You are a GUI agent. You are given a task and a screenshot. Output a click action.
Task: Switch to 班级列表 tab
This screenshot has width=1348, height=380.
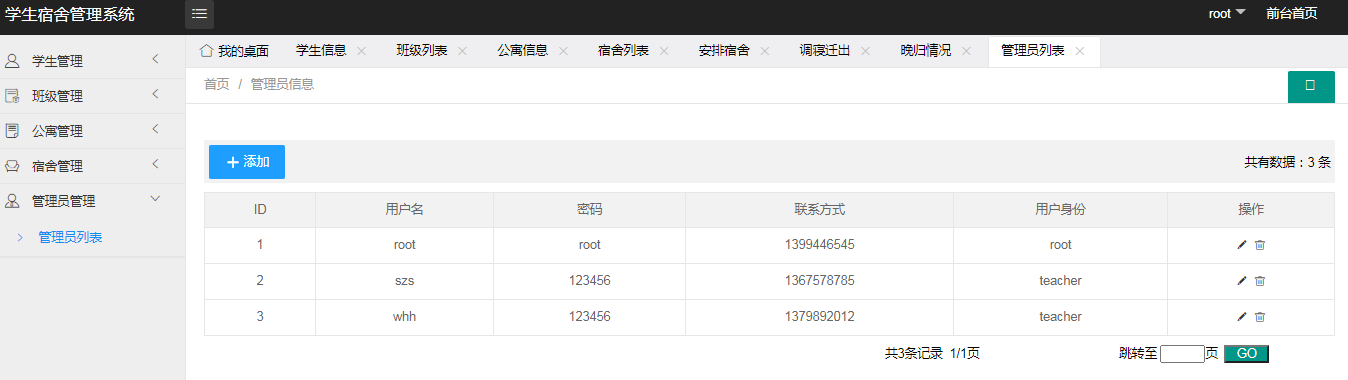click(x=422, y=51)
